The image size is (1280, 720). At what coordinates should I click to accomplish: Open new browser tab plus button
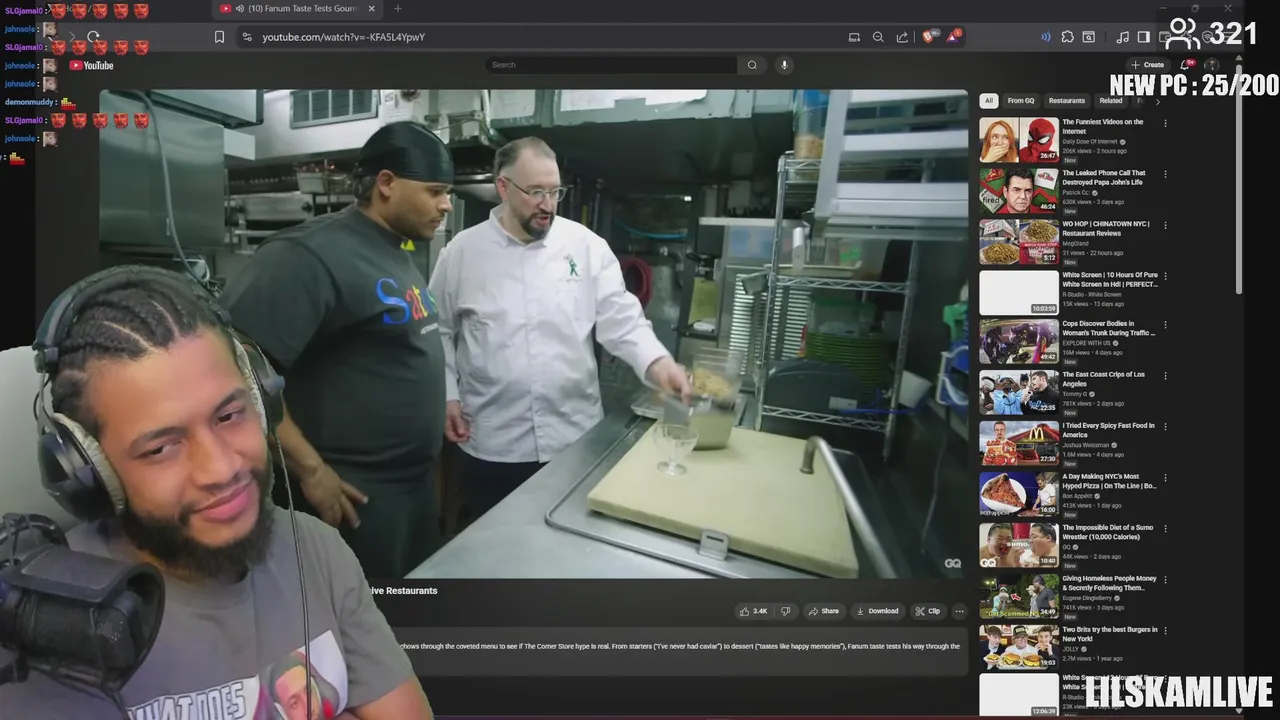click(x=397, y=9)
